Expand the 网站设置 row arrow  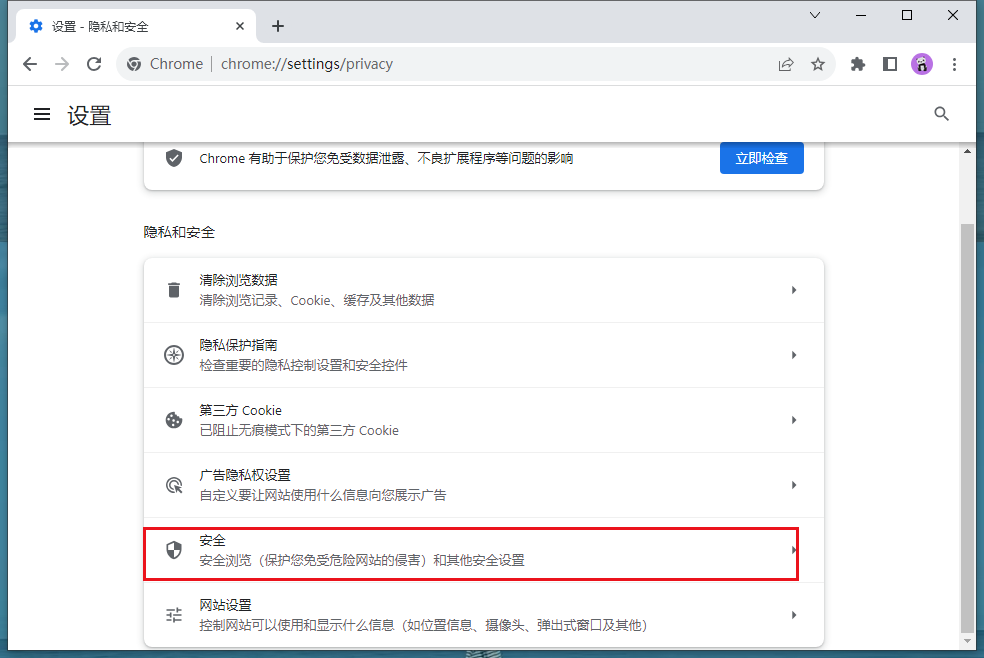(x=794, y=615)
